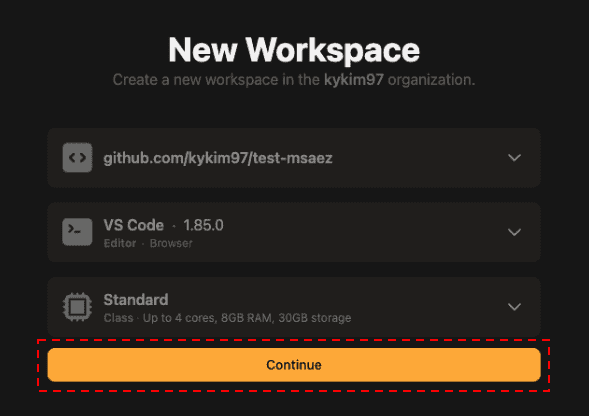Select the github.com/kykim97/test-msaez repository text
589x416 pixels.
218,158
